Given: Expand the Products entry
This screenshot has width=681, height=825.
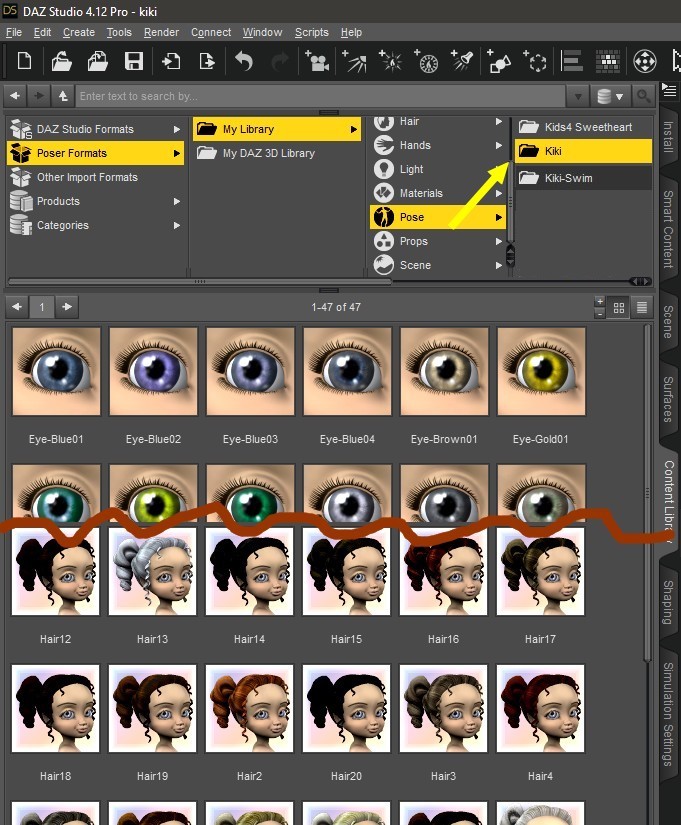Looking at the screenshot, I should pyautogui.click(x=177, y=201).
